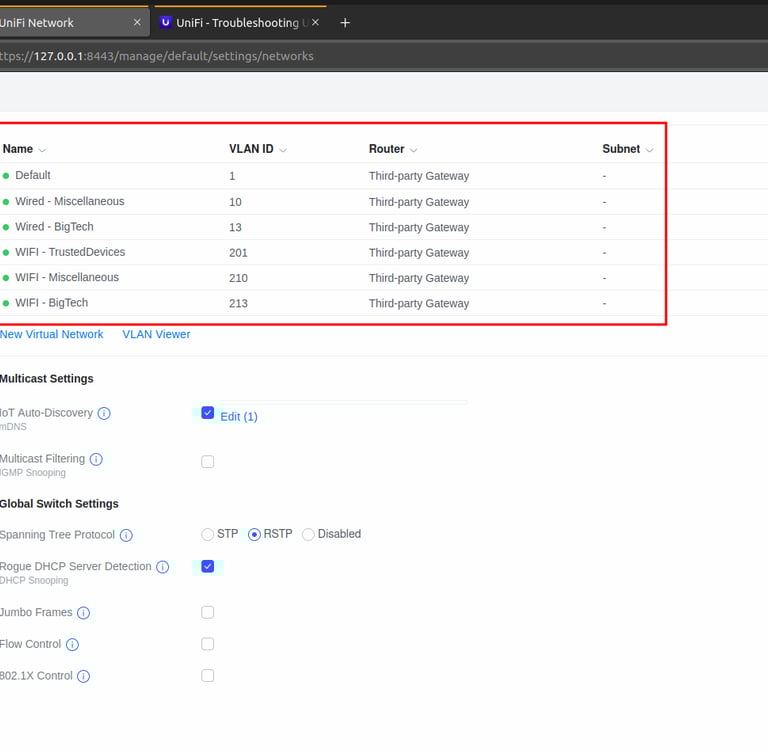This screenshot has width=768, height=750.
Task: Click UniFi favicon on Troubleshooting tab
Action: (x=166, y=22)
